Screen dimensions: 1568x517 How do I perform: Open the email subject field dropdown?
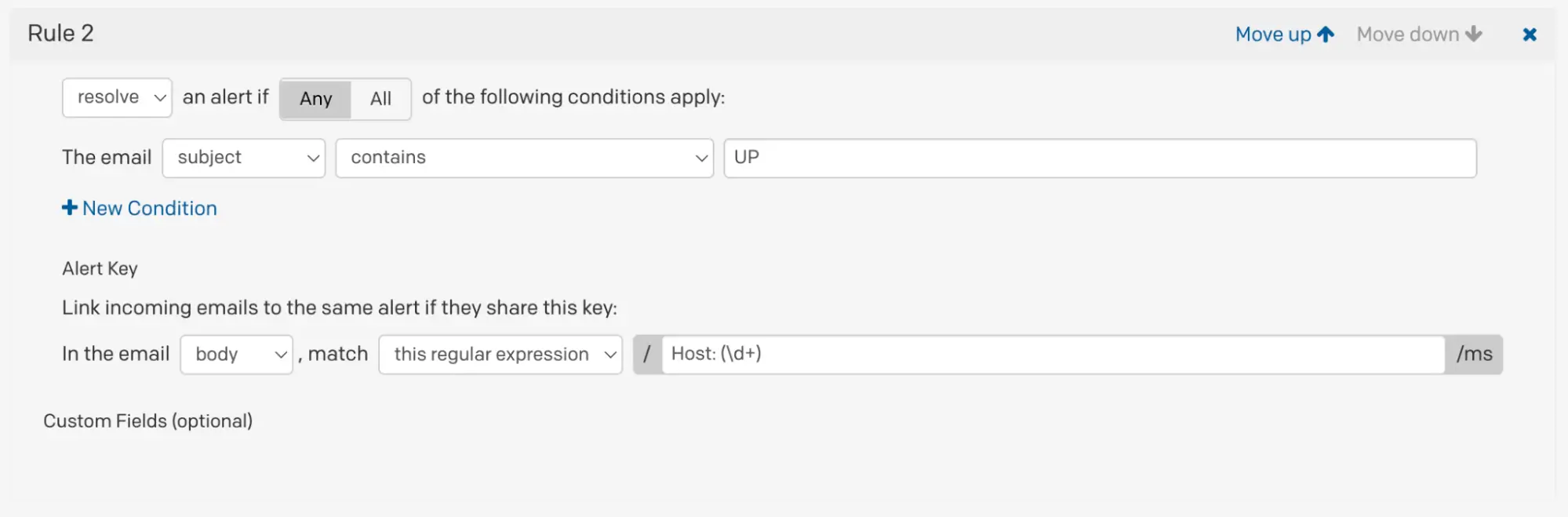[x=244, y=158]
